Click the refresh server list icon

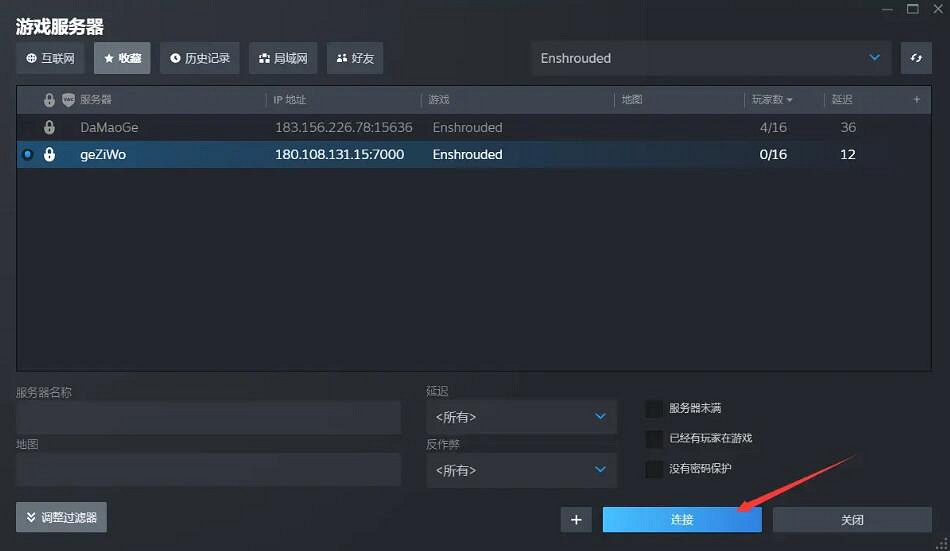coord(916,58)
